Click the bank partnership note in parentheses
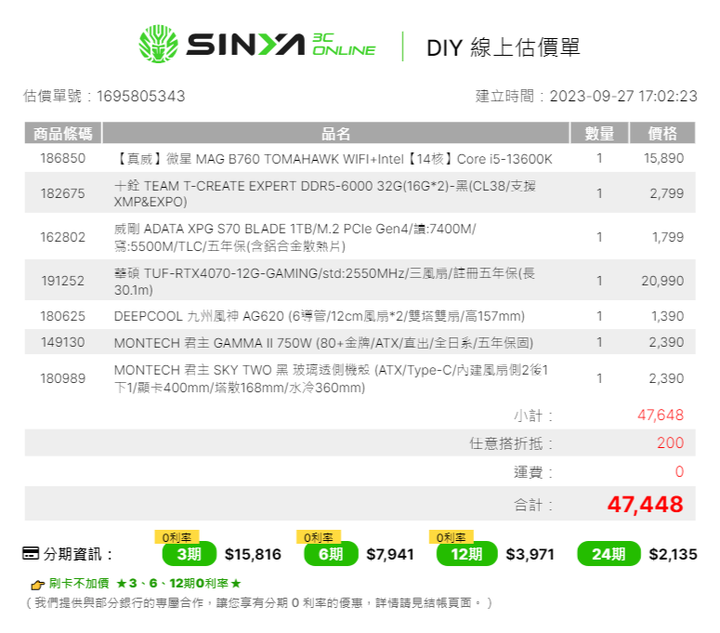720x633 pixels. pos(259,602)
